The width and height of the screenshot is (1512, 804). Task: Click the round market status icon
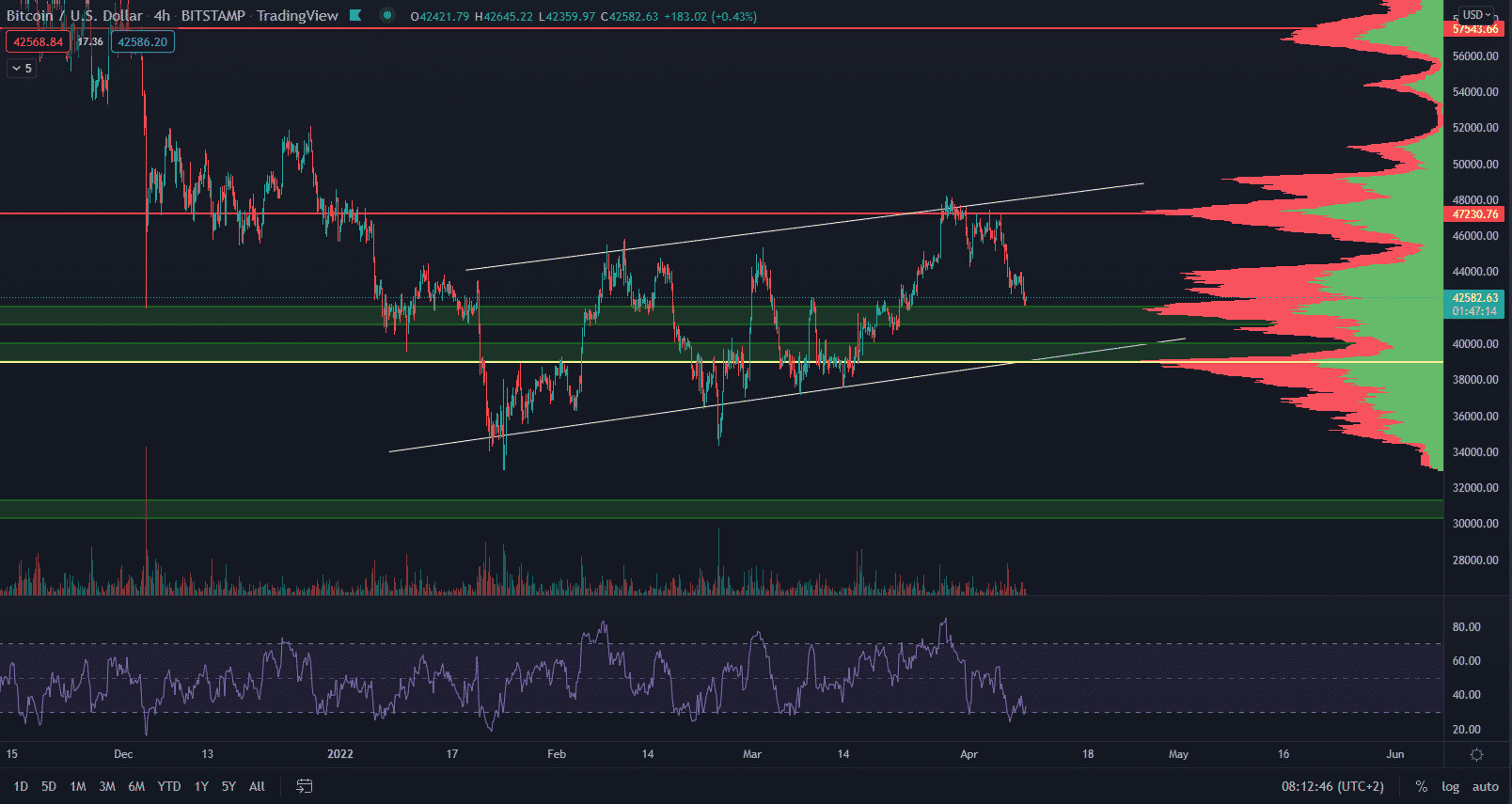point(386,15)
